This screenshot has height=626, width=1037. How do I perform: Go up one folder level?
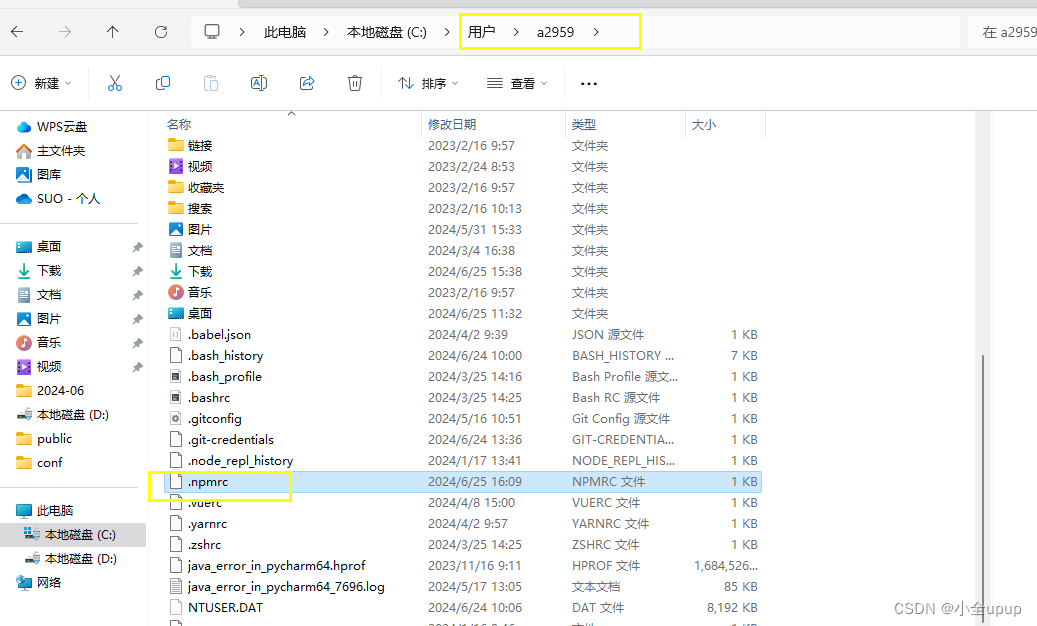(112, 32)
